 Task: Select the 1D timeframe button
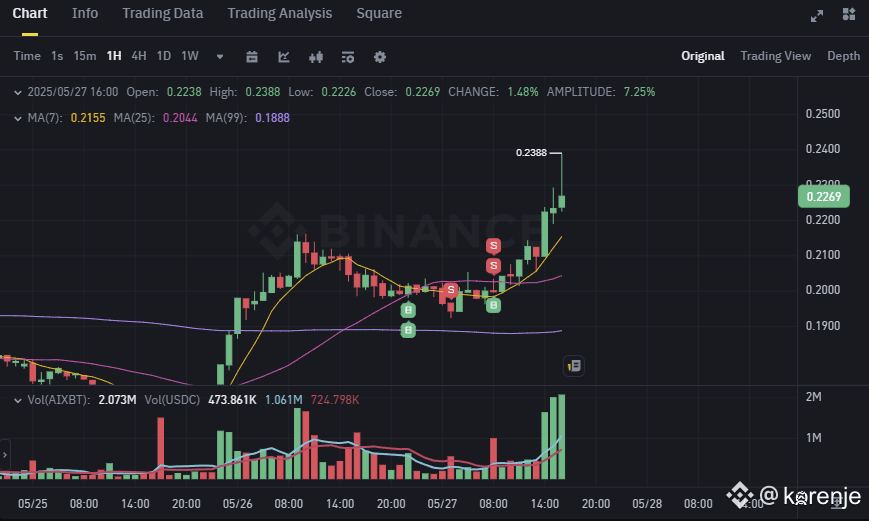tap(163, 56)
